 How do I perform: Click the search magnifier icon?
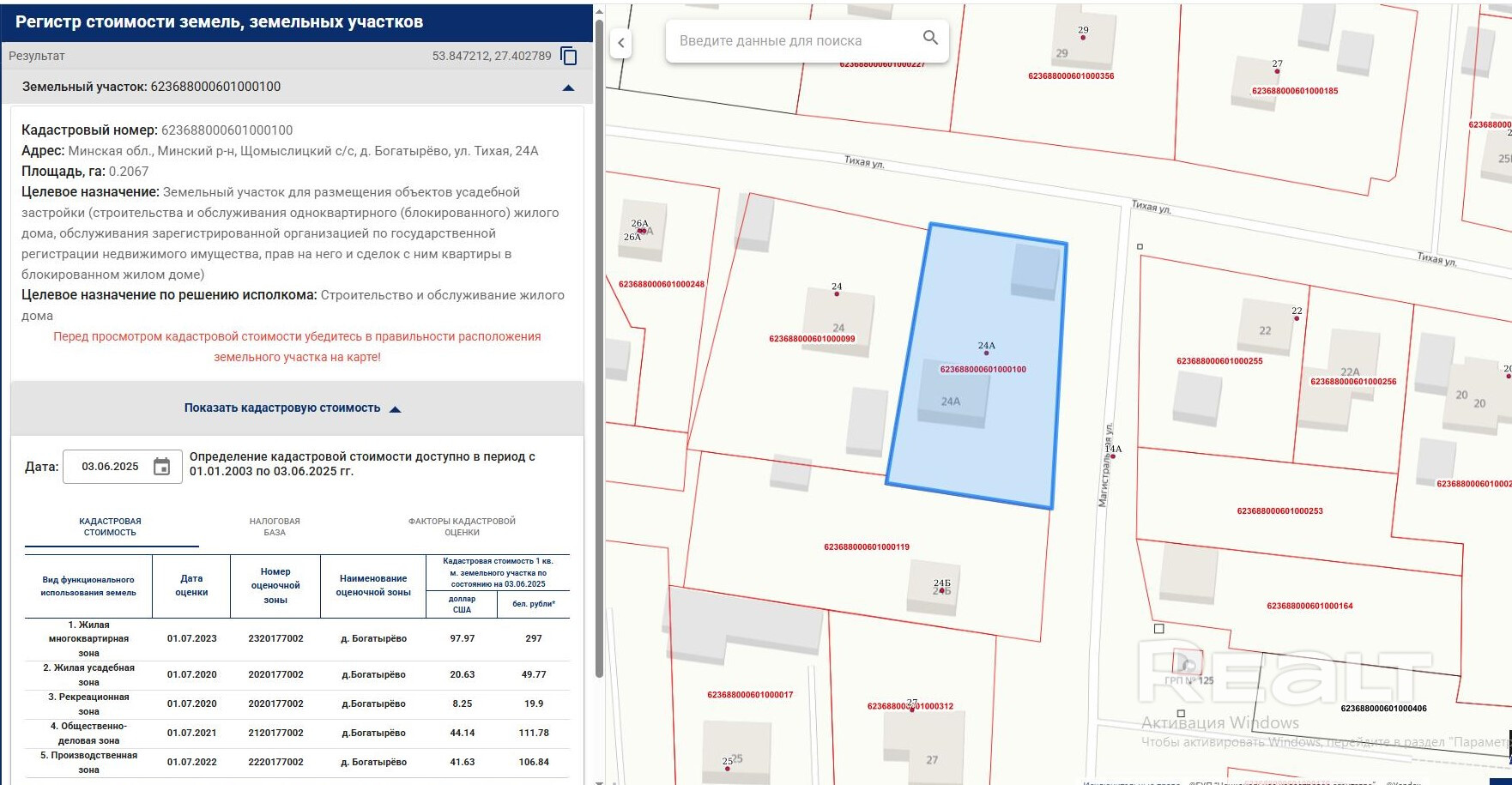930,38
